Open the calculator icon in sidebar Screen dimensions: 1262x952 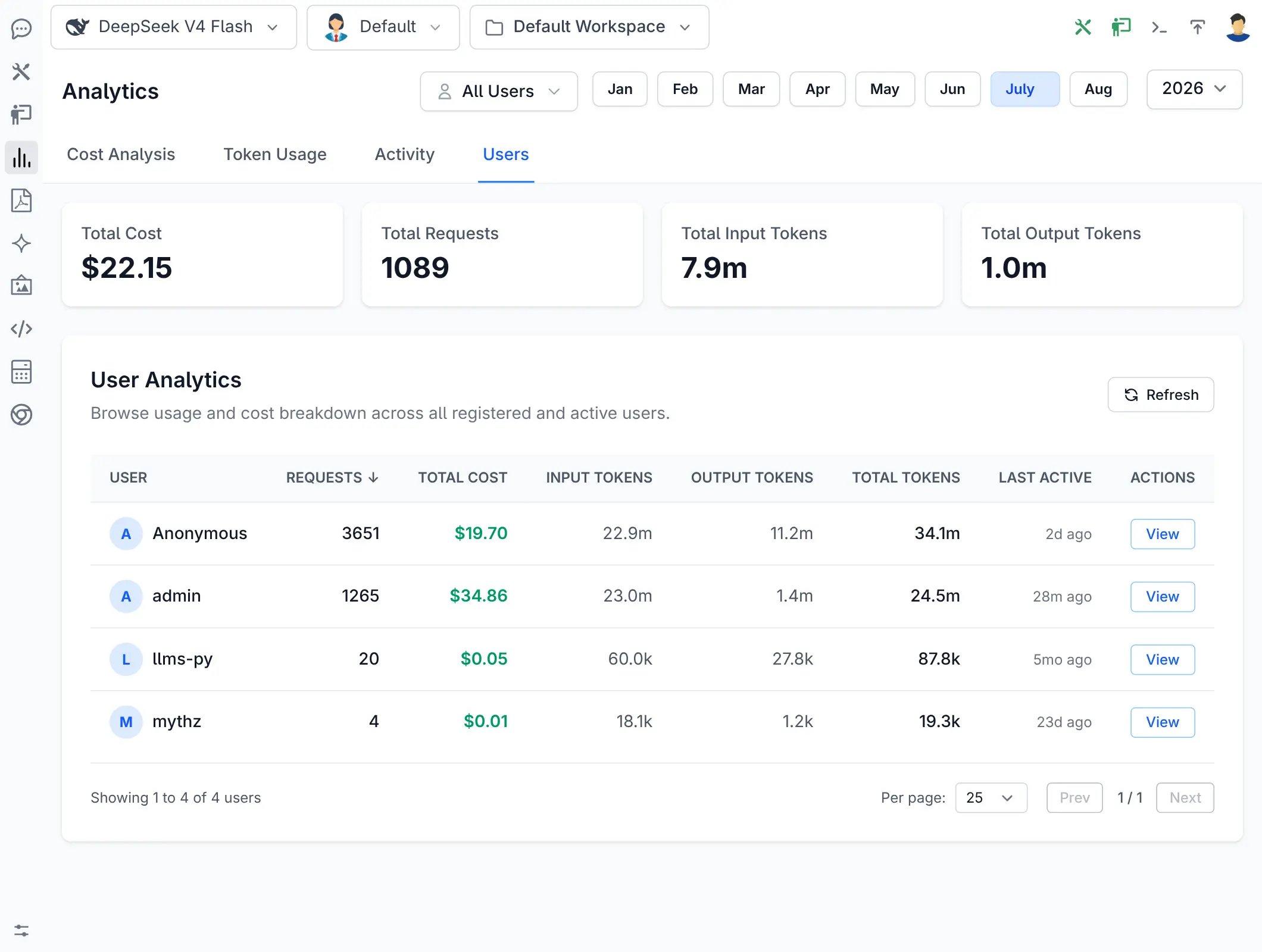click(21, 372)
